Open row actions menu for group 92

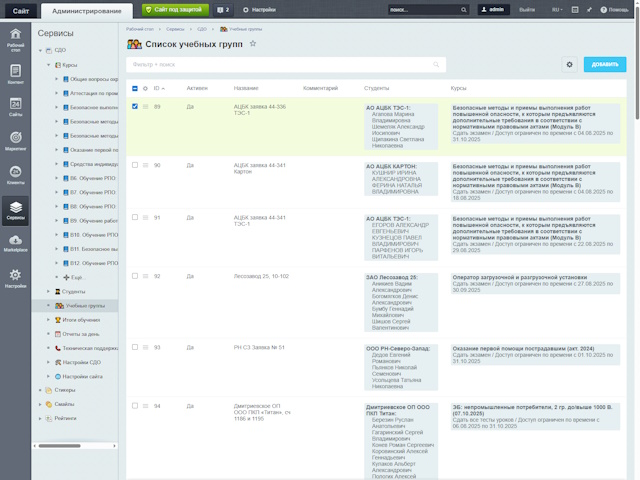[x=145, y=276]
